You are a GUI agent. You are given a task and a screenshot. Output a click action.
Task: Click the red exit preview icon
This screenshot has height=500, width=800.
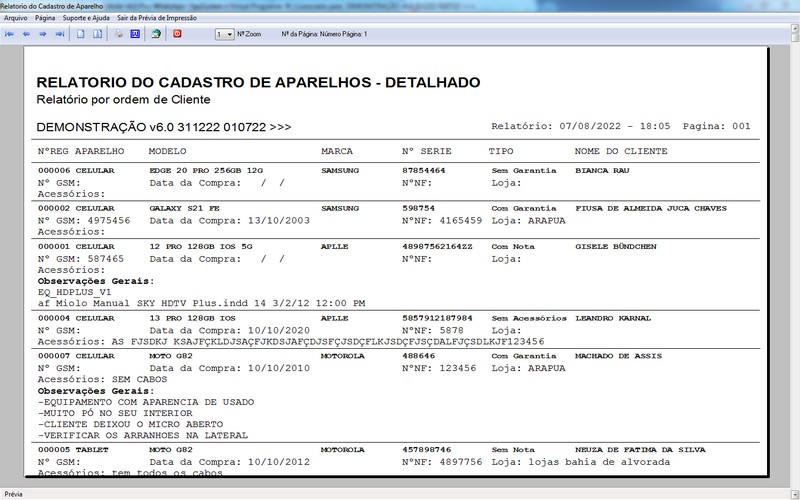pyautogui.click(x=177, y=34)
